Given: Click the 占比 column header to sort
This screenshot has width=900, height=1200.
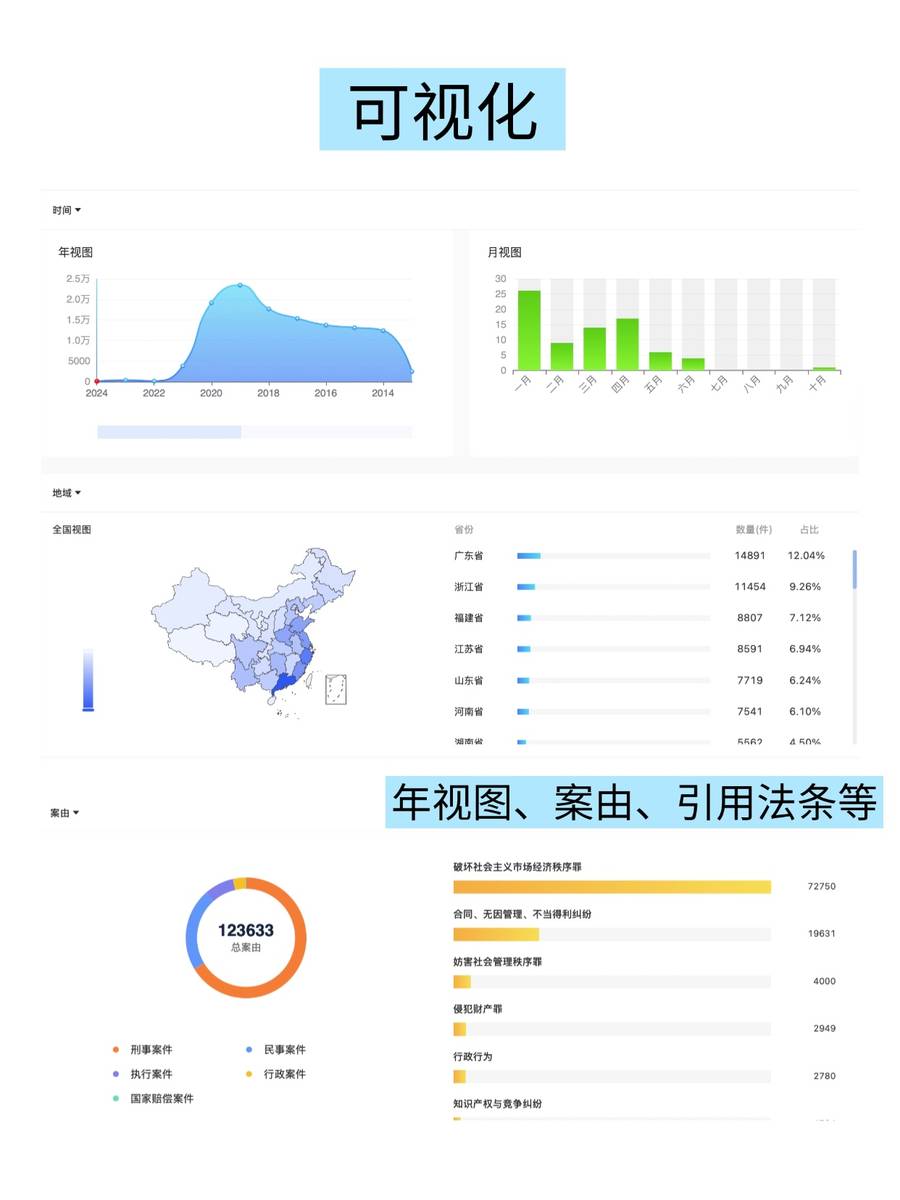Looking at the screenshot, I should pos(810,529).
